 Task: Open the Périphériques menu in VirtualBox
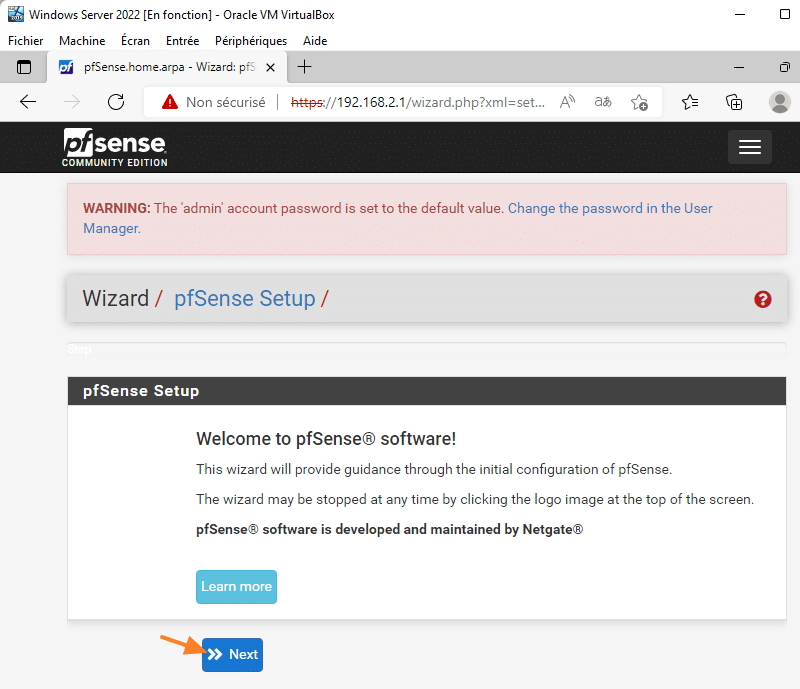pyautogui.click(x=251, y=41)
